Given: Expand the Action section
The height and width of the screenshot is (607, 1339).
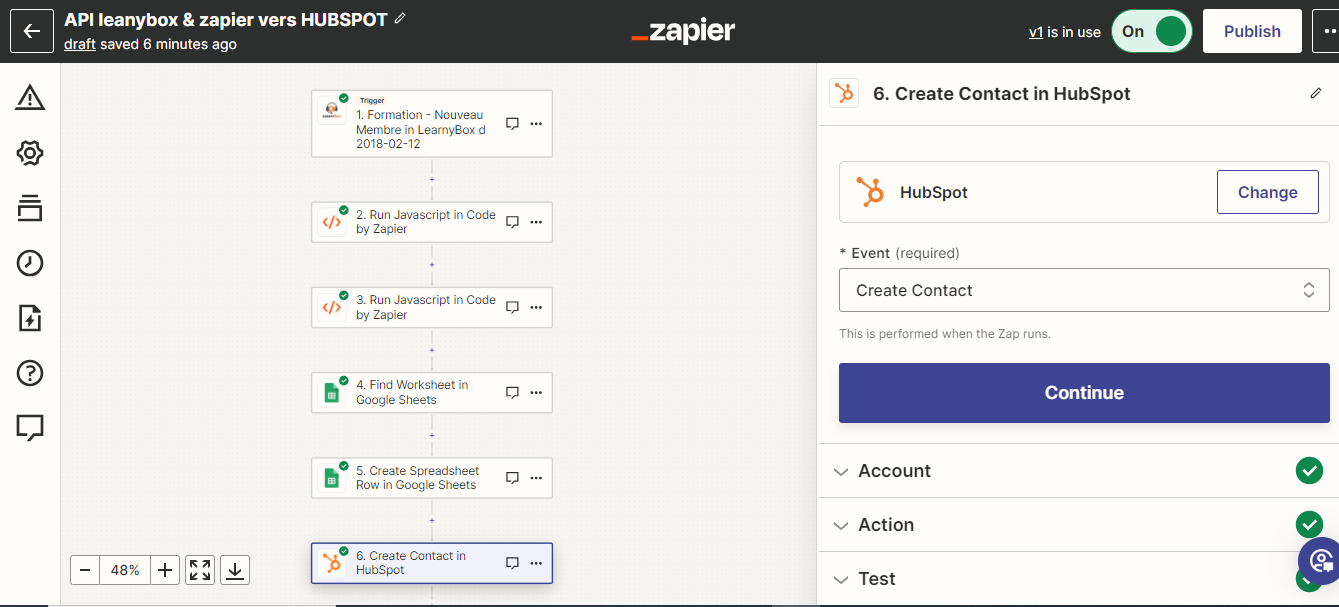Looking at the screenshot, I should pyautogui.click(x=1078, y=525).
